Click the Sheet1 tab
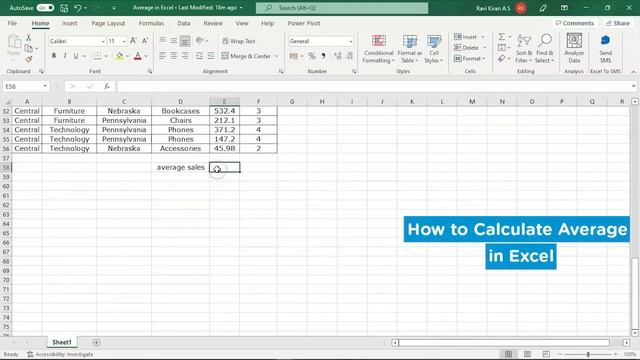Screen dimensions: 640x360 62,342
